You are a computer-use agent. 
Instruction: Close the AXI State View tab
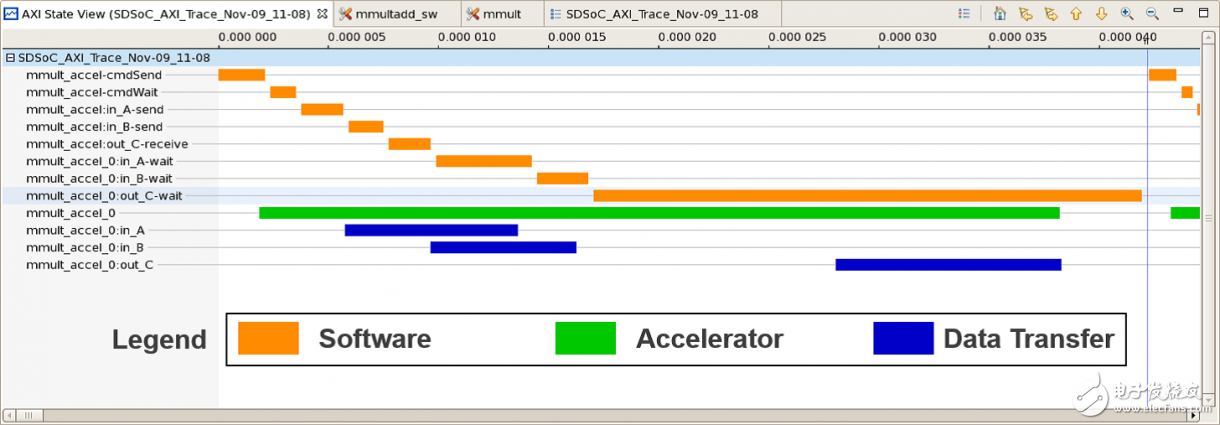(322, 14)
